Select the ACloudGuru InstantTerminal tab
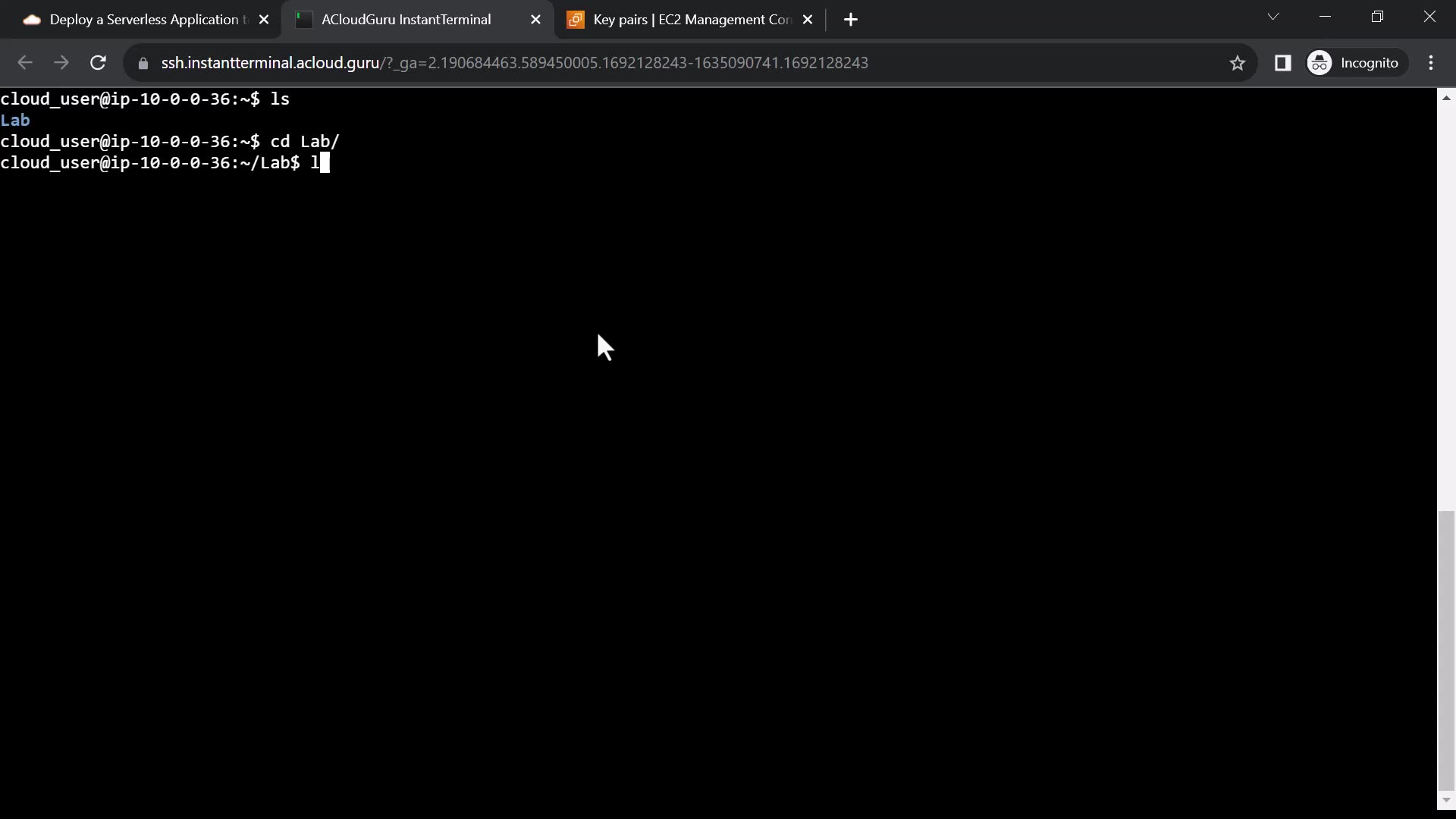The height and width of the screenshot is (819, 1456). [x=406, y=20]
